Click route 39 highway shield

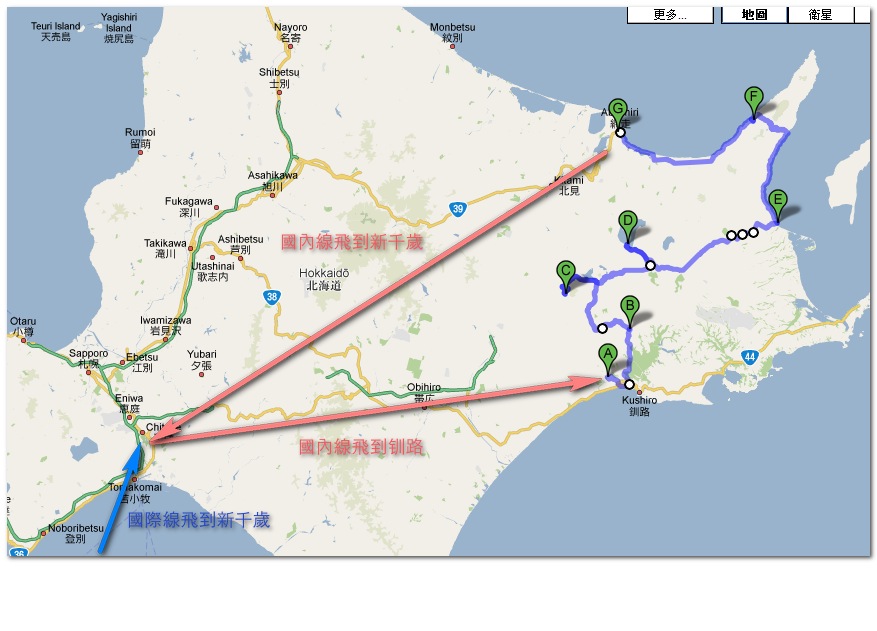(x=458, y=209)
